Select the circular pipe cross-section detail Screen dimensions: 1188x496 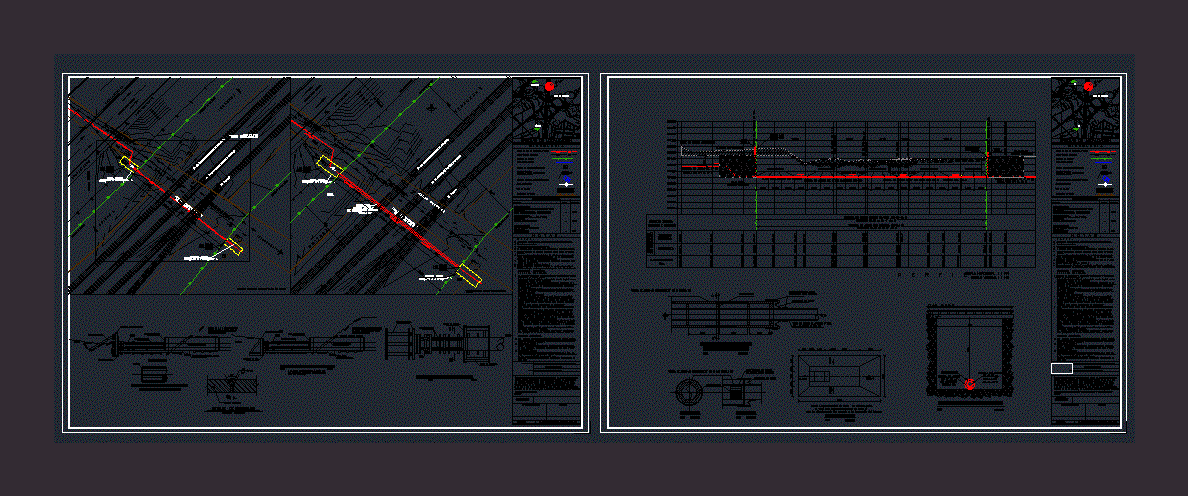click(x=690, y=390)
